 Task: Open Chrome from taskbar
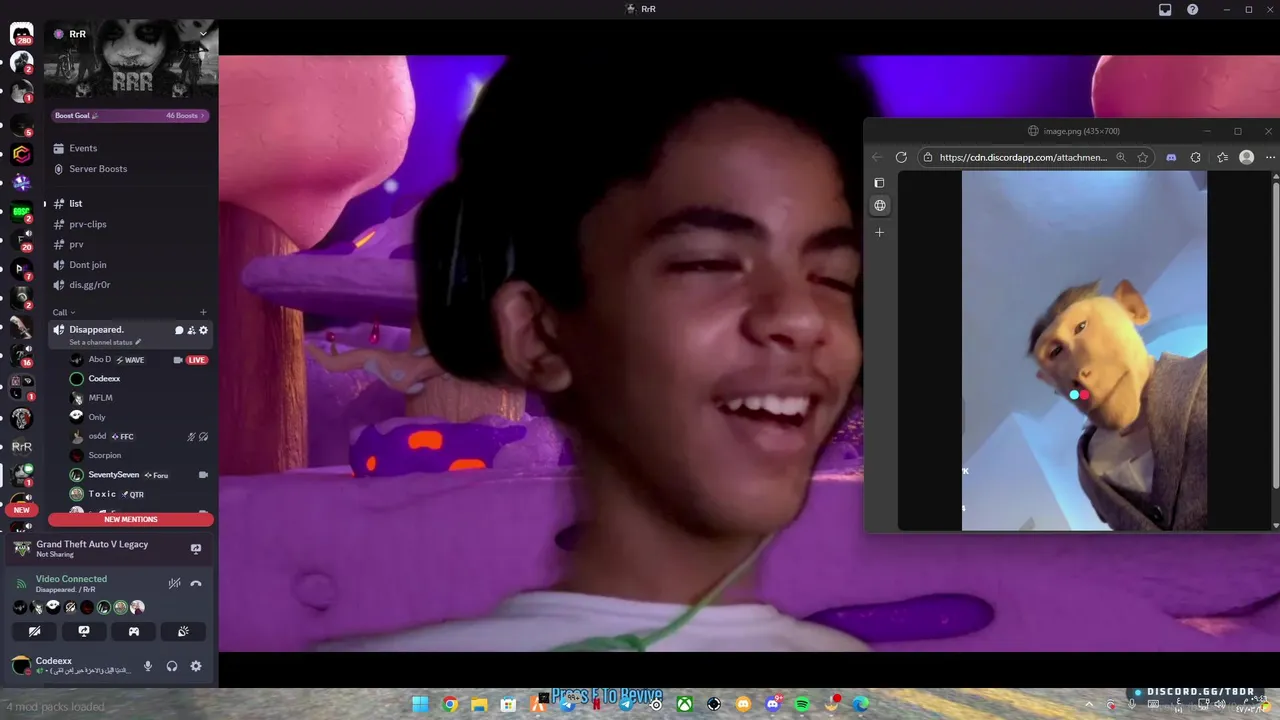pyautogui.click(x=450, y=704)
